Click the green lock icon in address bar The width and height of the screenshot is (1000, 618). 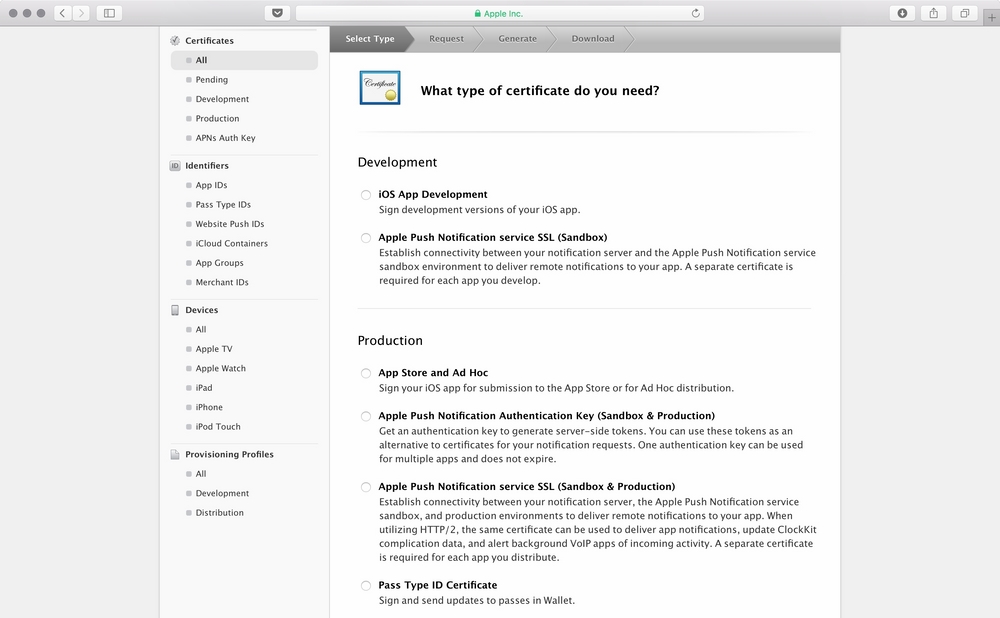[x=477, y=13]
